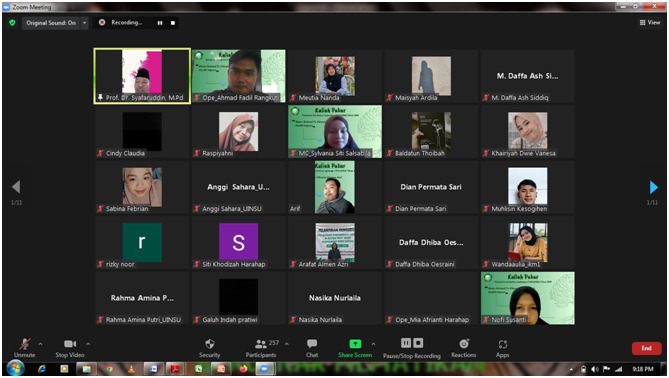Image resolution: width=669 pixels, height=378 pixels.
Task: Click the volume speaker tray icon
Action: point(595,369)
